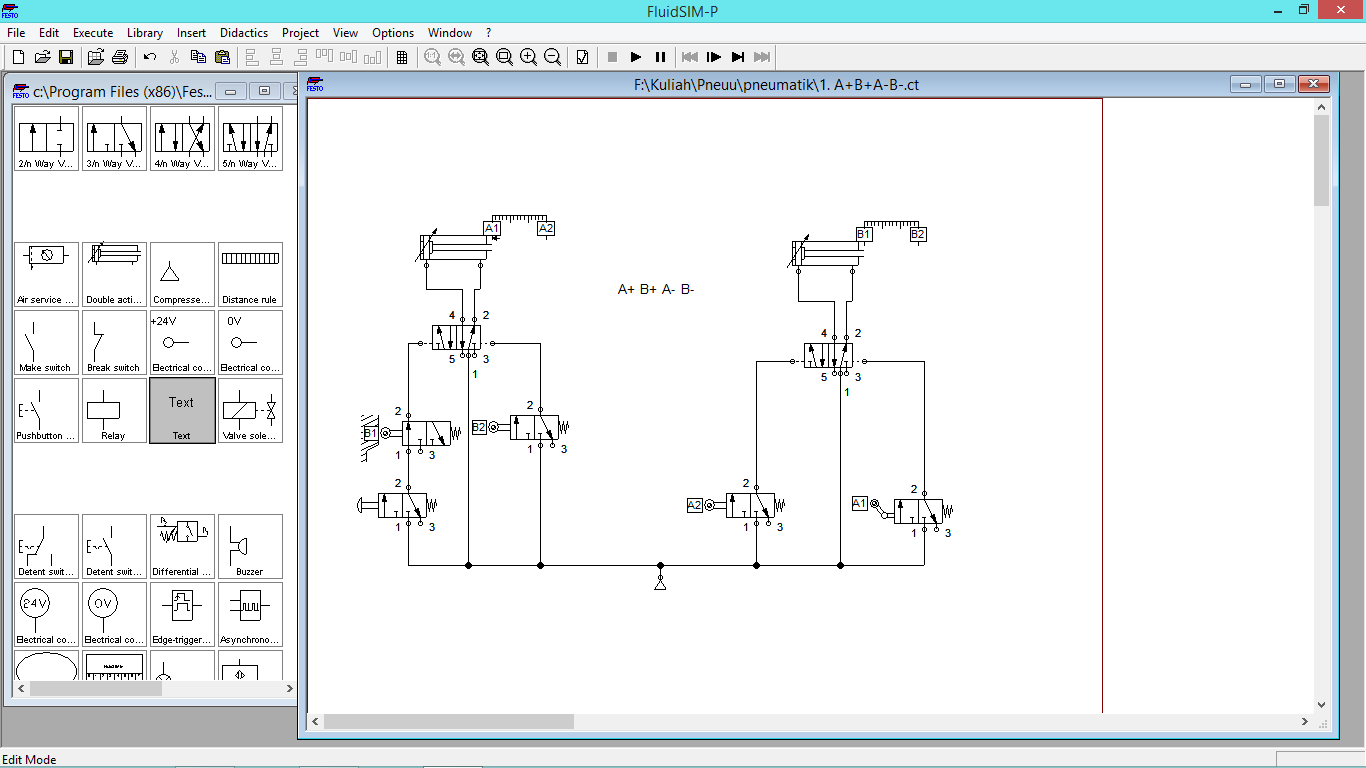Open the Insert menu

pos(191,32)
